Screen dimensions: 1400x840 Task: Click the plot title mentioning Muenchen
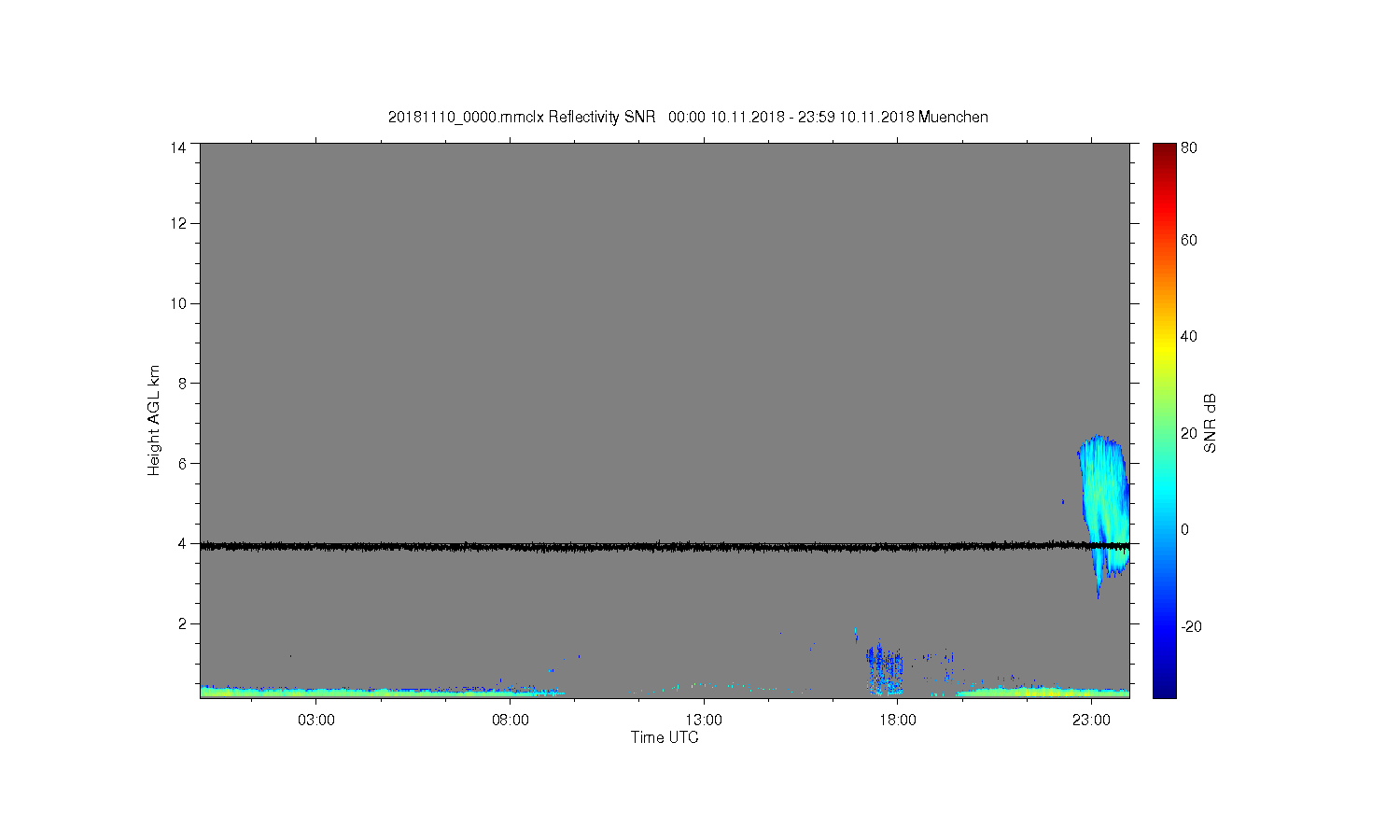688,117
